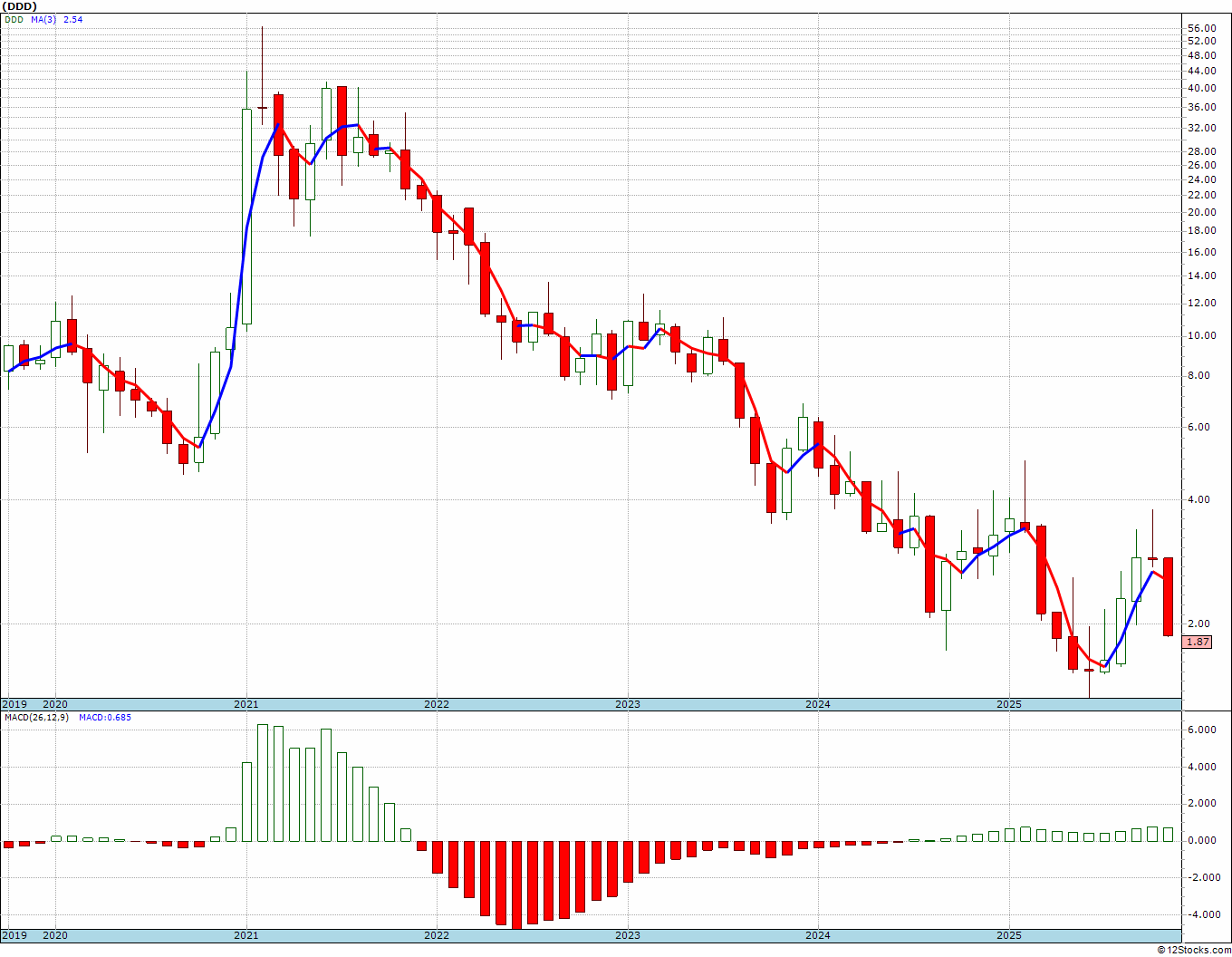The width and height of the screenshot is (1232, 957).
Task: Click 2023 on the price chart's time axis
Action: [628, 704]
